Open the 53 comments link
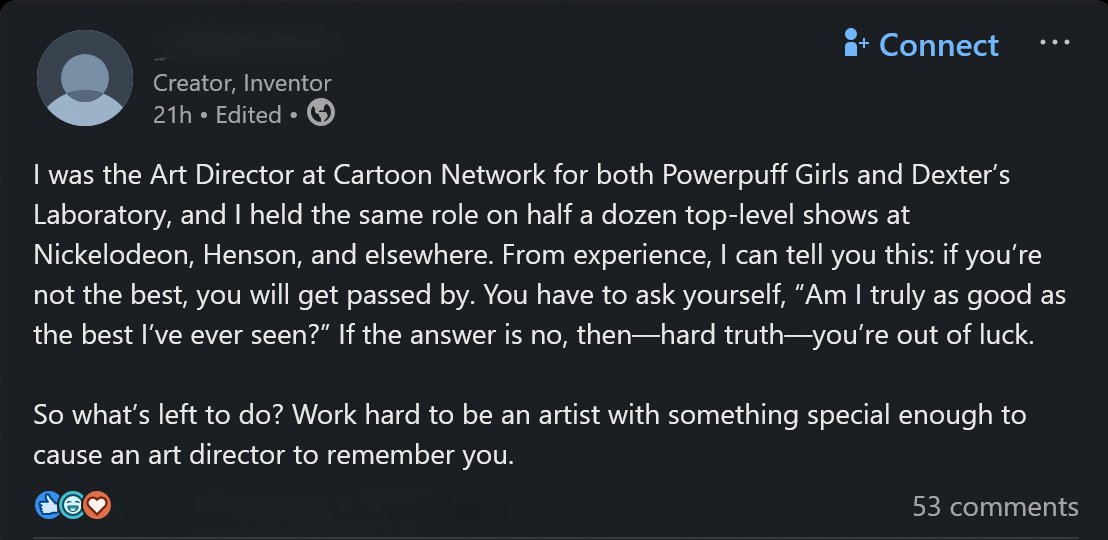This screenshot has width=1108, height=540. click(x=994, y=506)
